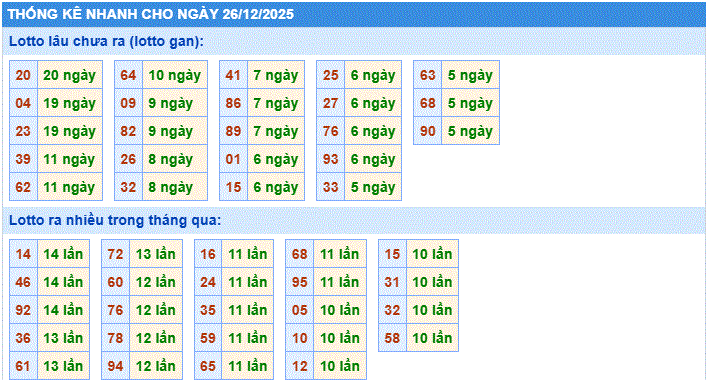Click number cell 35 in the frequent lotto table
This screenshot has height=380, width=708.
(x=208, y=310)
